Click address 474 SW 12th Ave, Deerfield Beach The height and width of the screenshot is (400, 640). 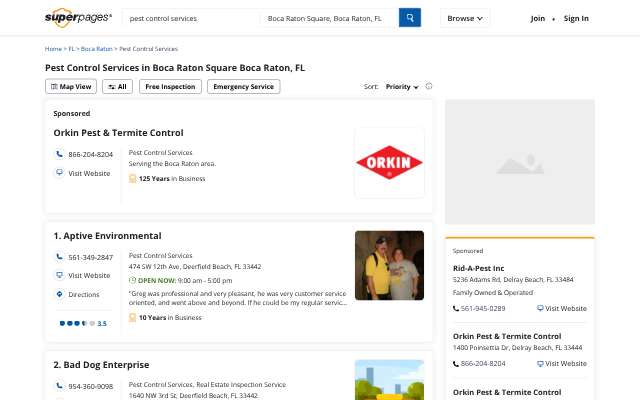(x=195, y=267)
